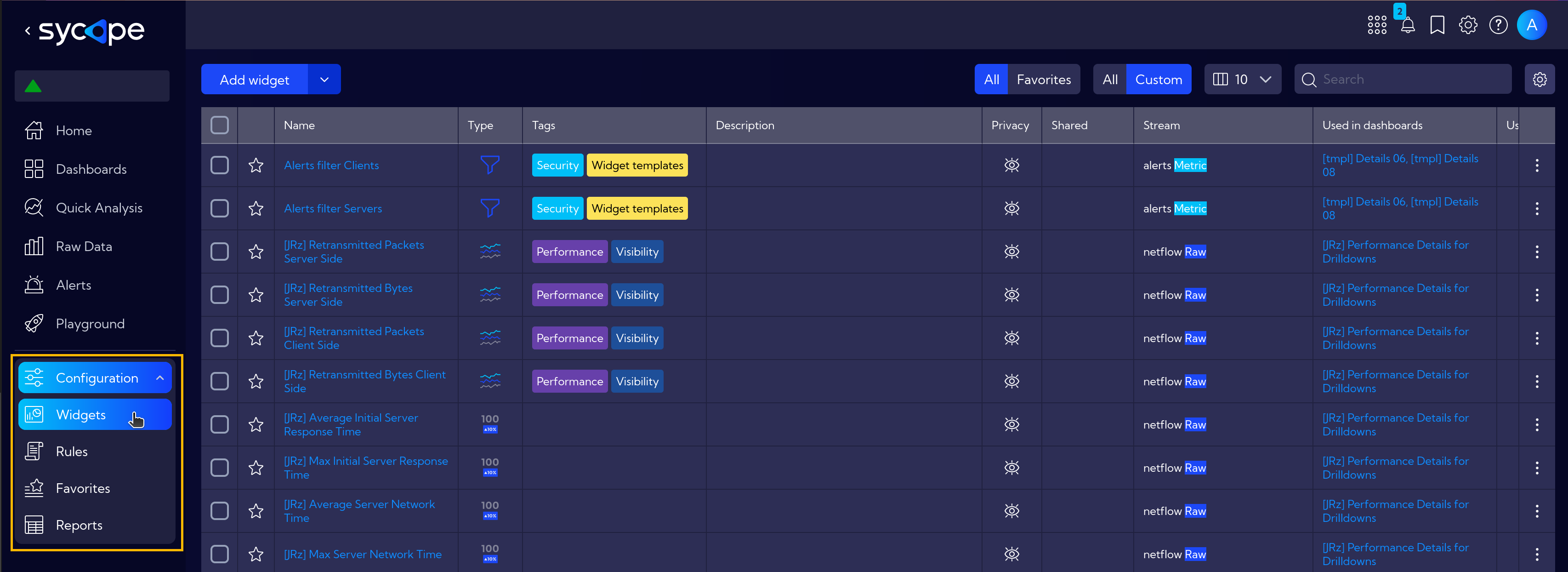Open dashboards link in Alerts filter Clients row
This screenshot has height=572, width=1568.
1400,165
